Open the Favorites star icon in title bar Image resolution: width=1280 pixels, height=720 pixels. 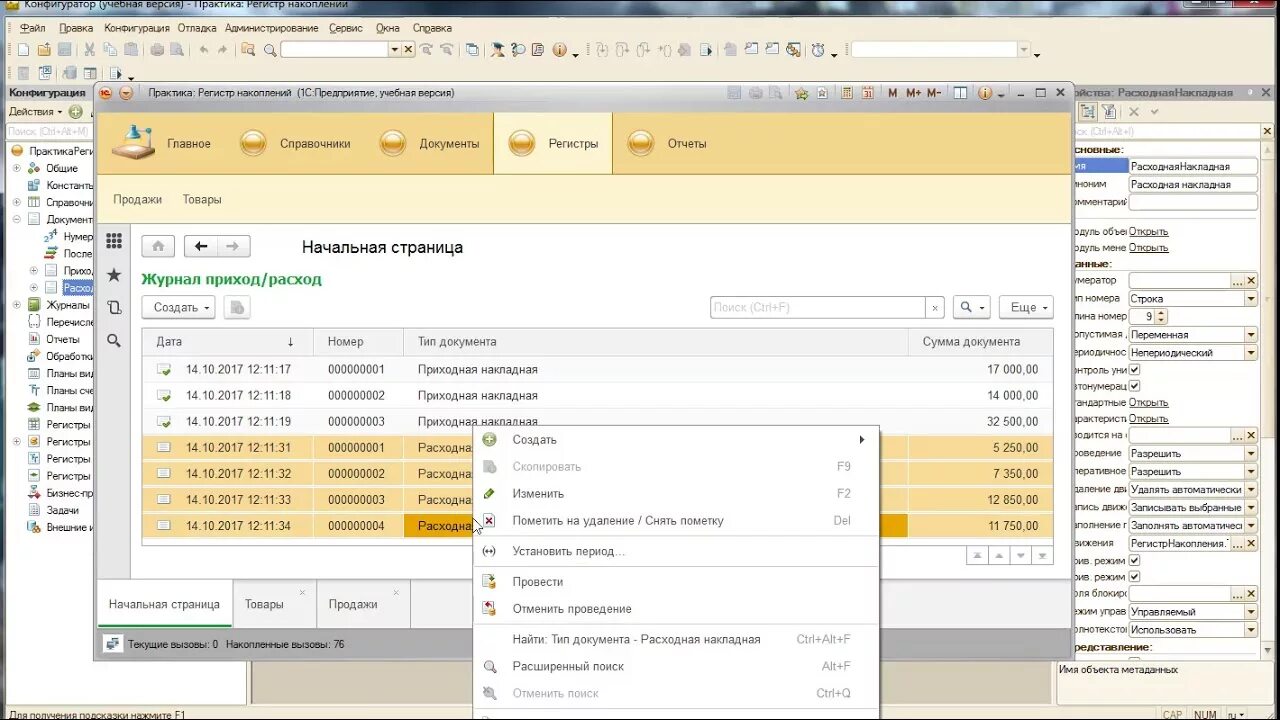pos(801,93)
